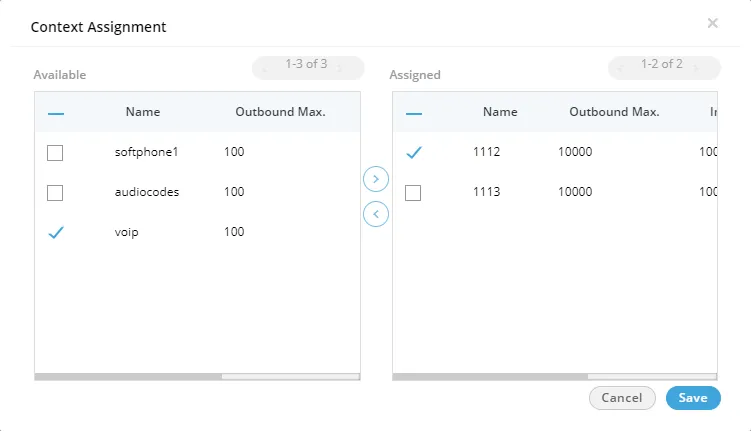The width and height of the screenshot is (751, 431).
Task: Click the Save button
Action: coord(693,398)
